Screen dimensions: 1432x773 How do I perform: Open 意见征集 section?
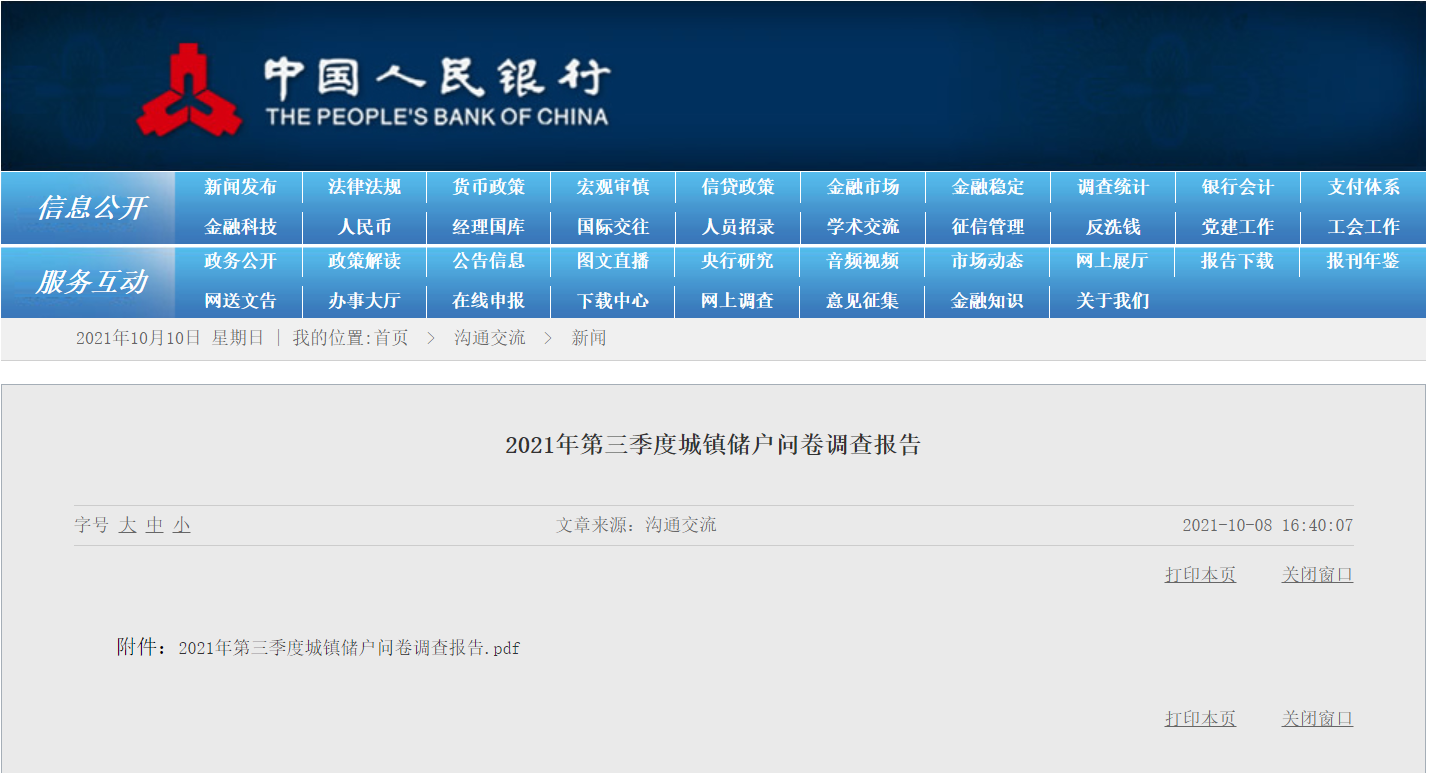point(863,301)
